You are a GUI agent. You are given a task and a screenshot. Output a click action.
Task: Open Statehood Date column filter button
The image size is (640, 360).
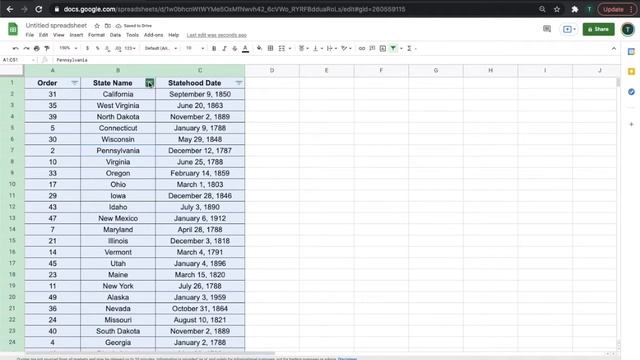(x=239, y=83)
